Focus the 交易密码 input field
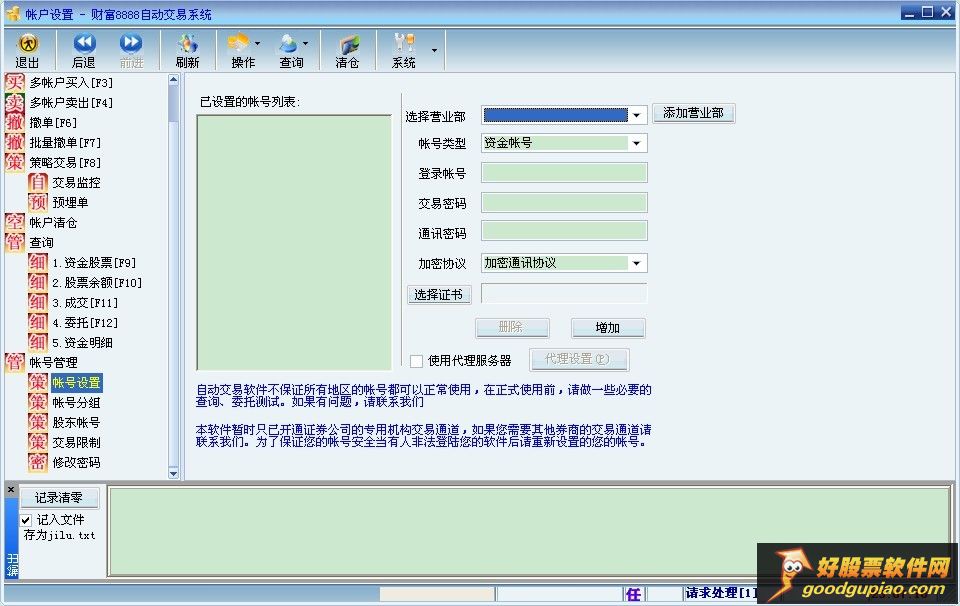The height and width of the screenshot is (606, 960). pos(564,203)
